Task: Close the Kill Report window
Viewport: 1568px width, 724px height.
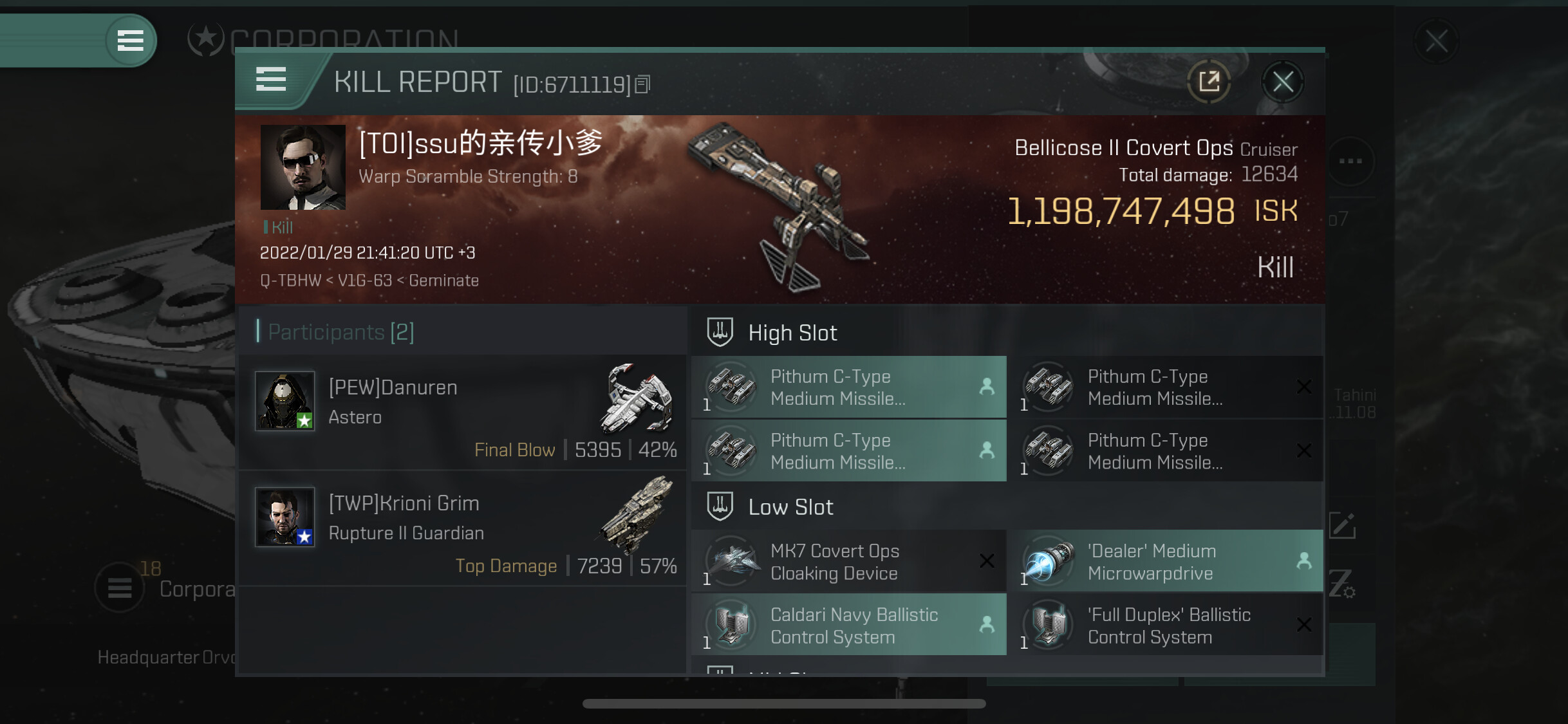Action: (1283, 82)
